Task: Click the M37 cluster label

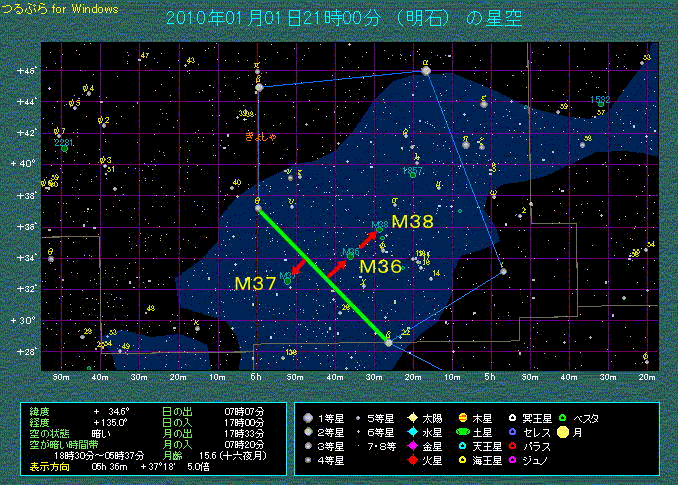Action: click(254, 284)
